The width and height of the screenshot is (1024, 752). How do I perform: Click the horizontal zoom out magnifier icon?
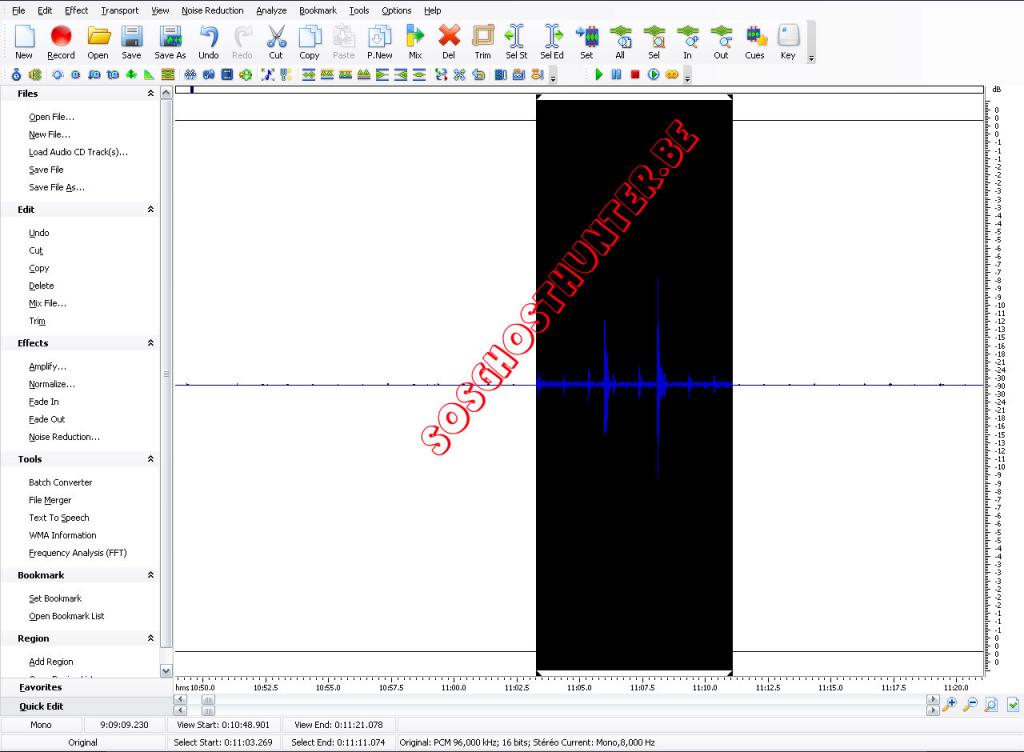pos(970,704)
